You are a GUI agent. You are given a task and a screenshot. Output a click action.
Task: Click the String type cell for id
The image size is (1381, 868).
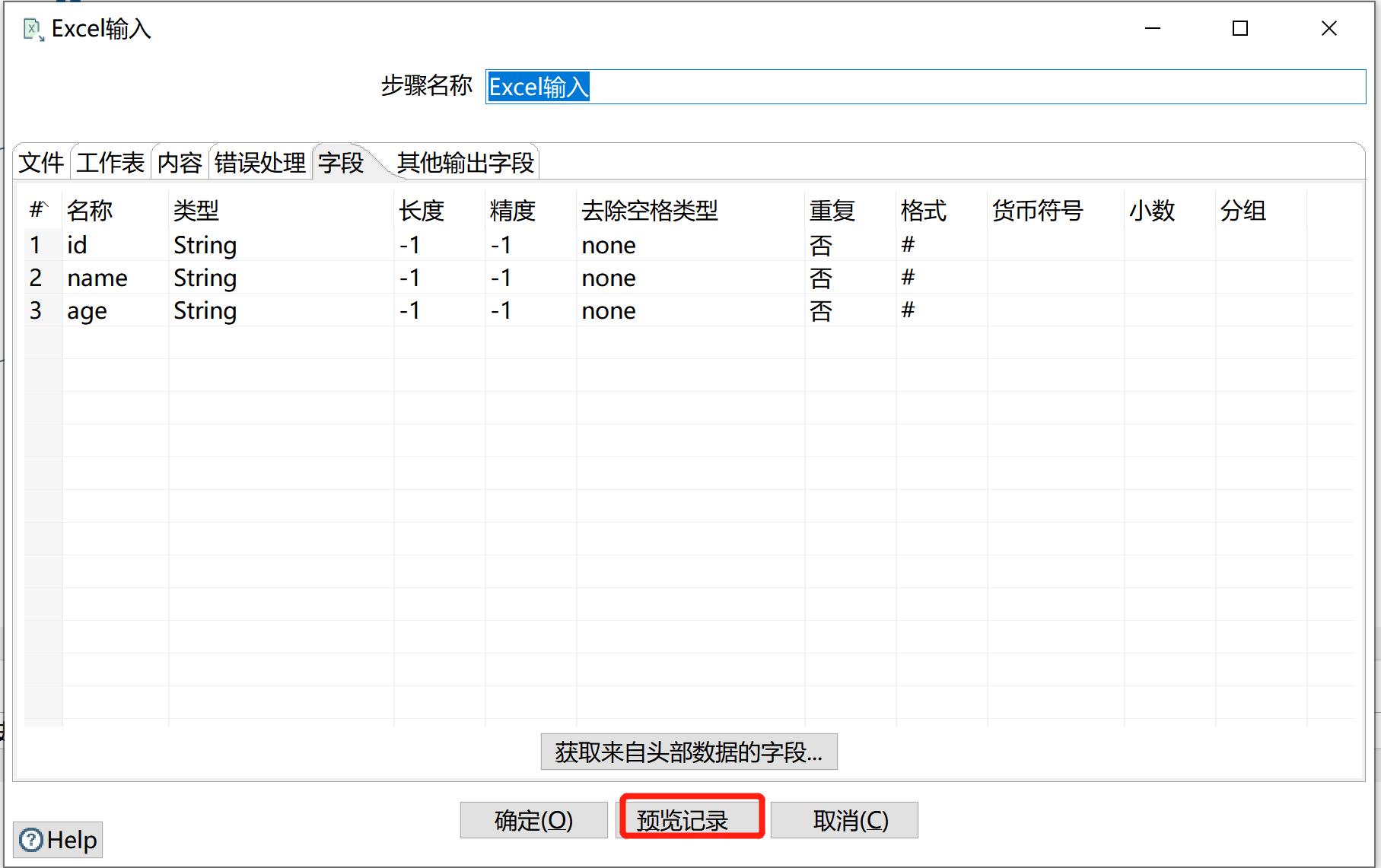(x=281, y=245)
